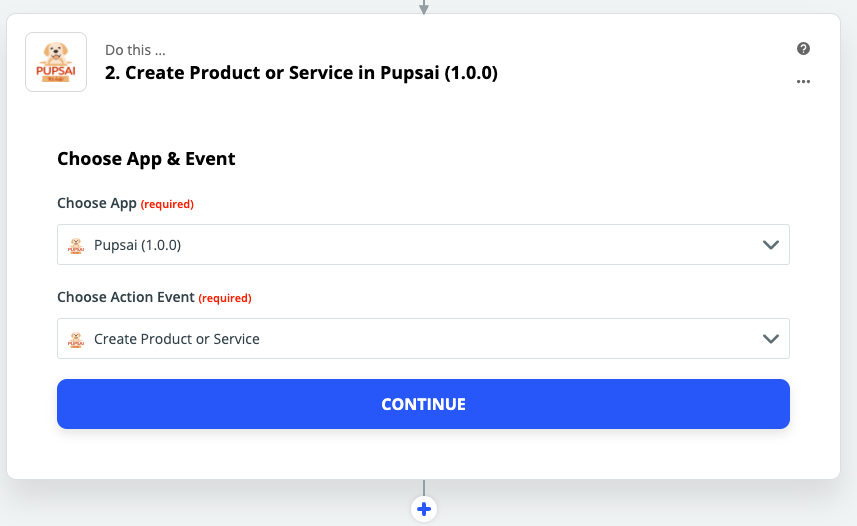The image size is (857, 526).
Task: Click the connector arrow above the step
Action: [424, 7]
